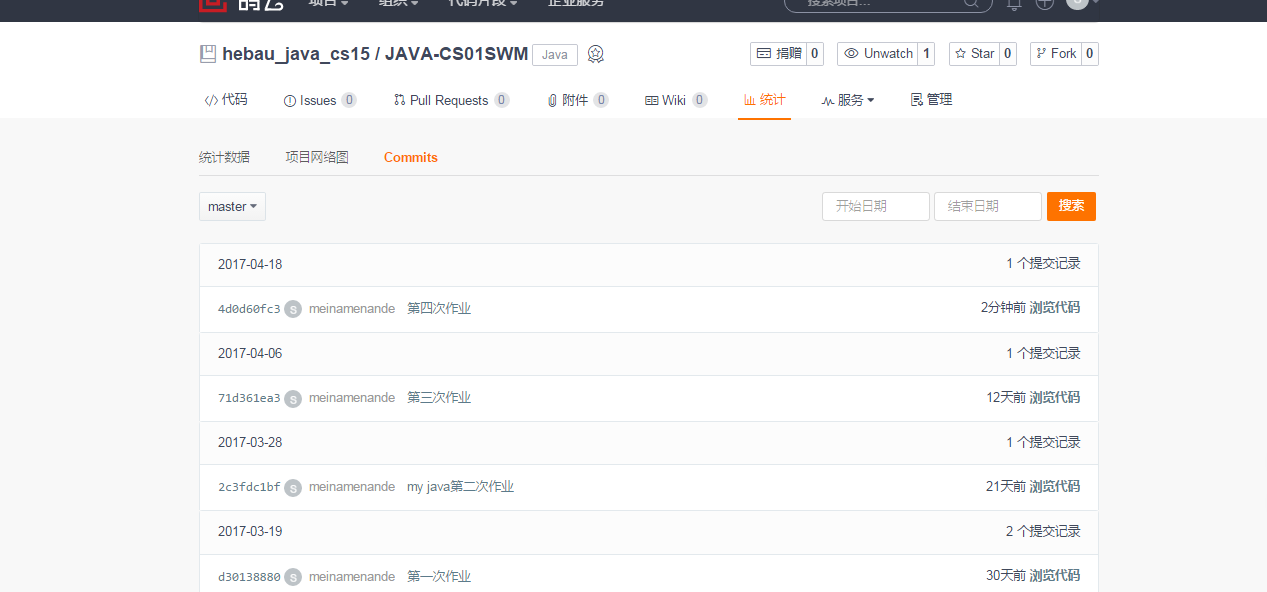Click the 2017-04-06 date header
This screenshot has height=592, width=1267.
(250, 354)
